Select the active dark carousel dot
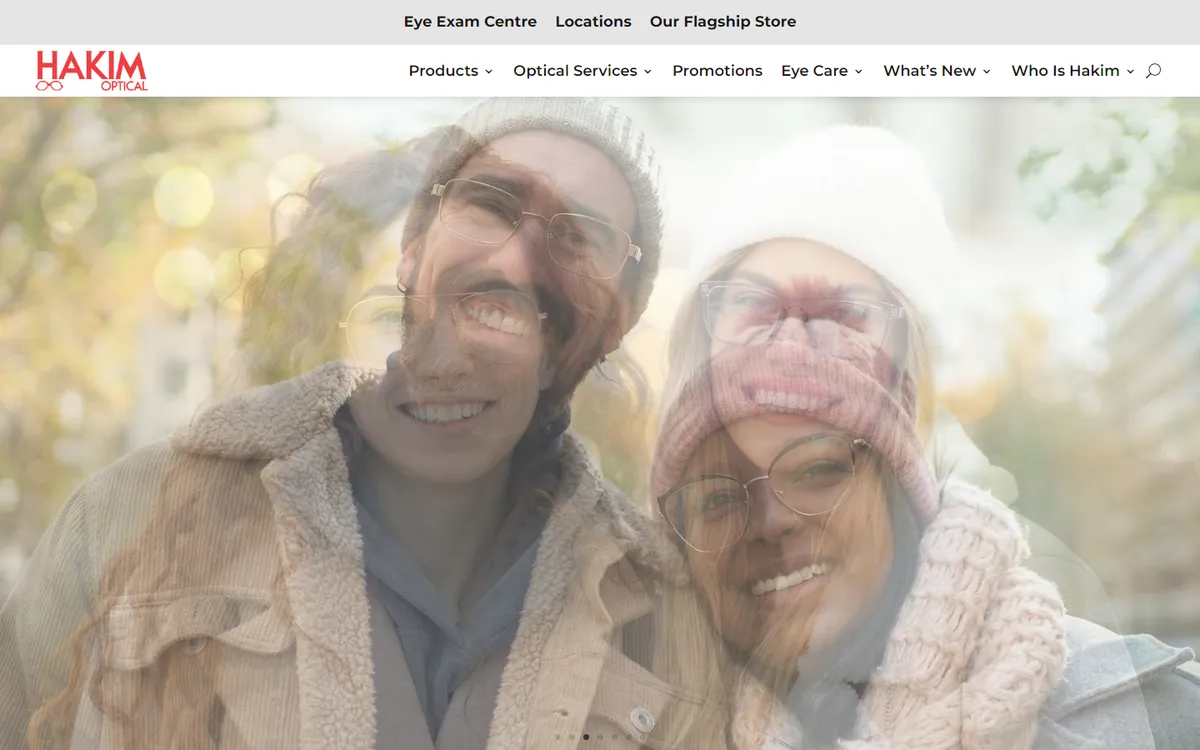 point(586,737)
